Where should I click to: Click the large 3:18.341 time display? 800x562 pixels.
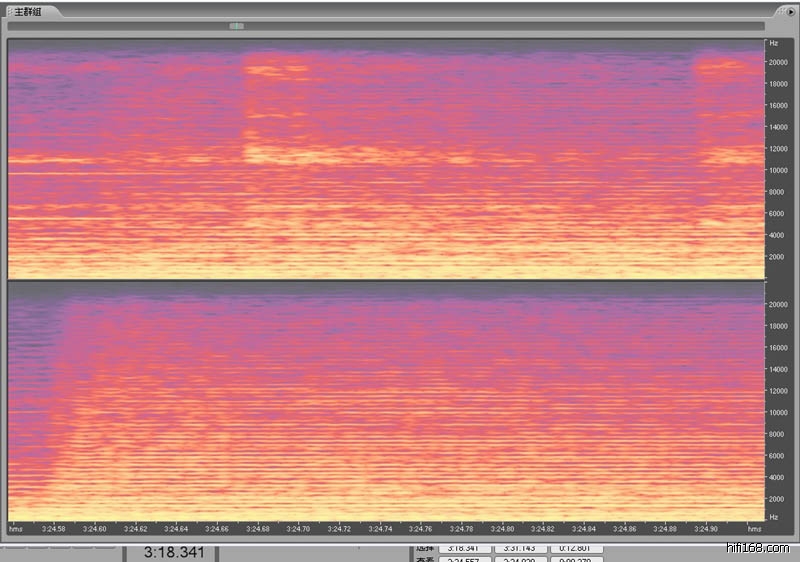[x=174, y=551]
